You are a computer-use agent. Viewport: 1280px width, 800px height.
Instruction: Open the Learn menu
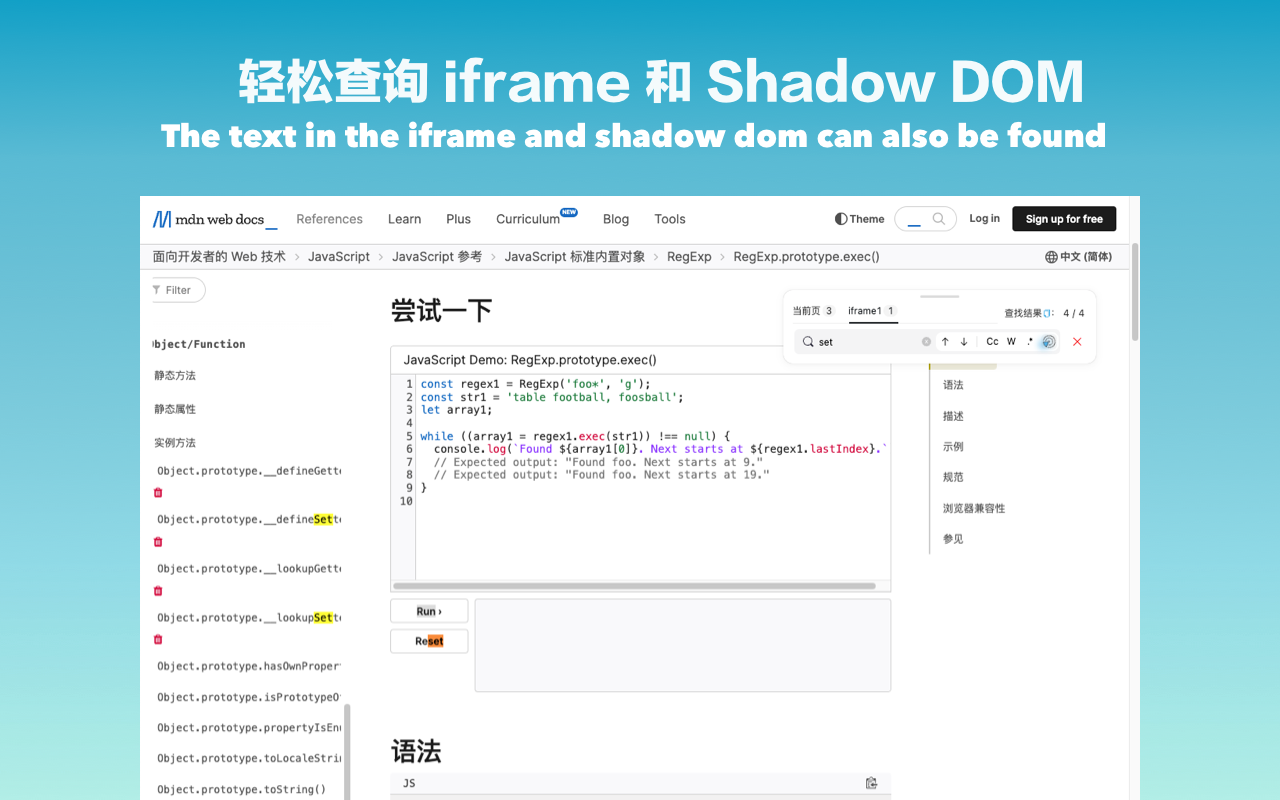(x=405, y=219)
